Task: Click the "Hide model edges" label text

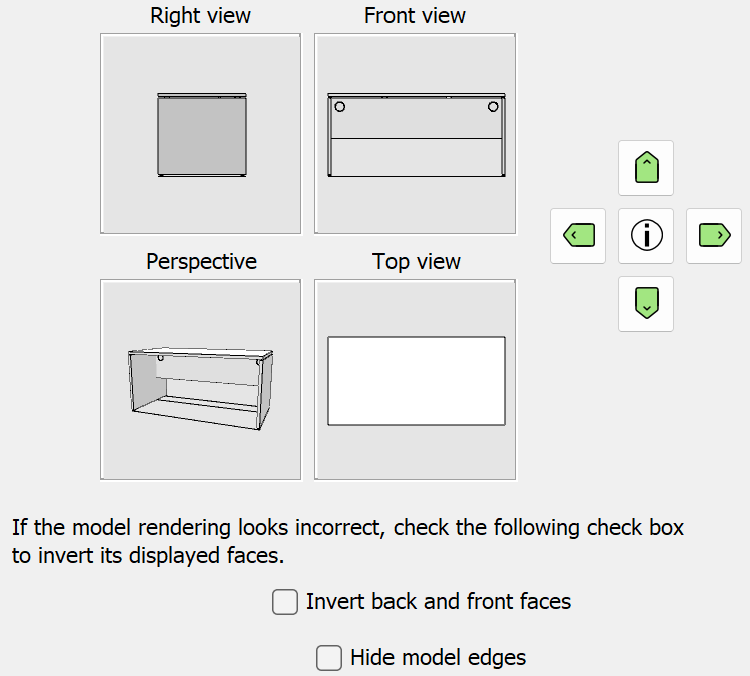Action: [438, 658]
